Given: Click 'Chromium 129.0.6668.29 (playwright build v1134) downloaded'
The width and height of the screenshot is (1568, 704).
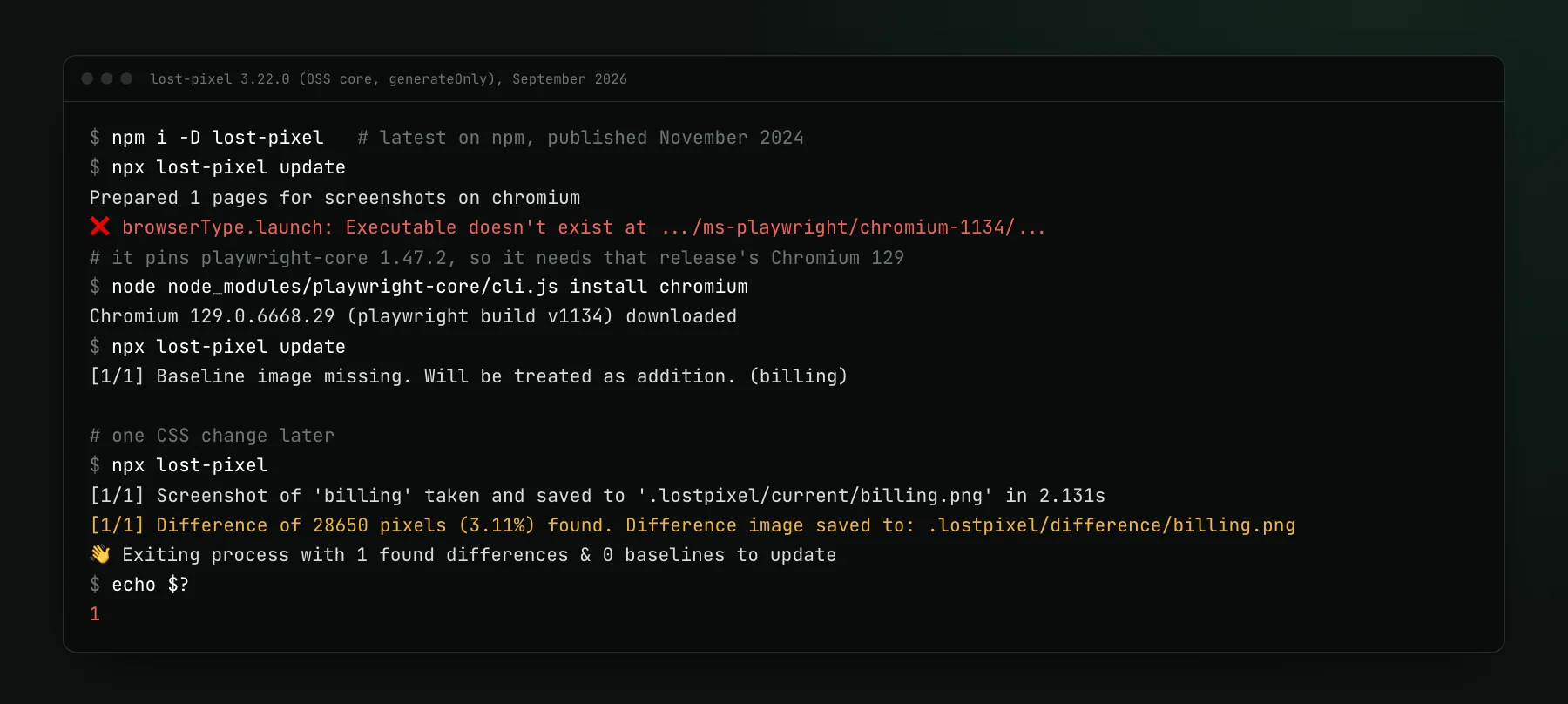Looking at the screenshot, I should click(x=413, y=316).
